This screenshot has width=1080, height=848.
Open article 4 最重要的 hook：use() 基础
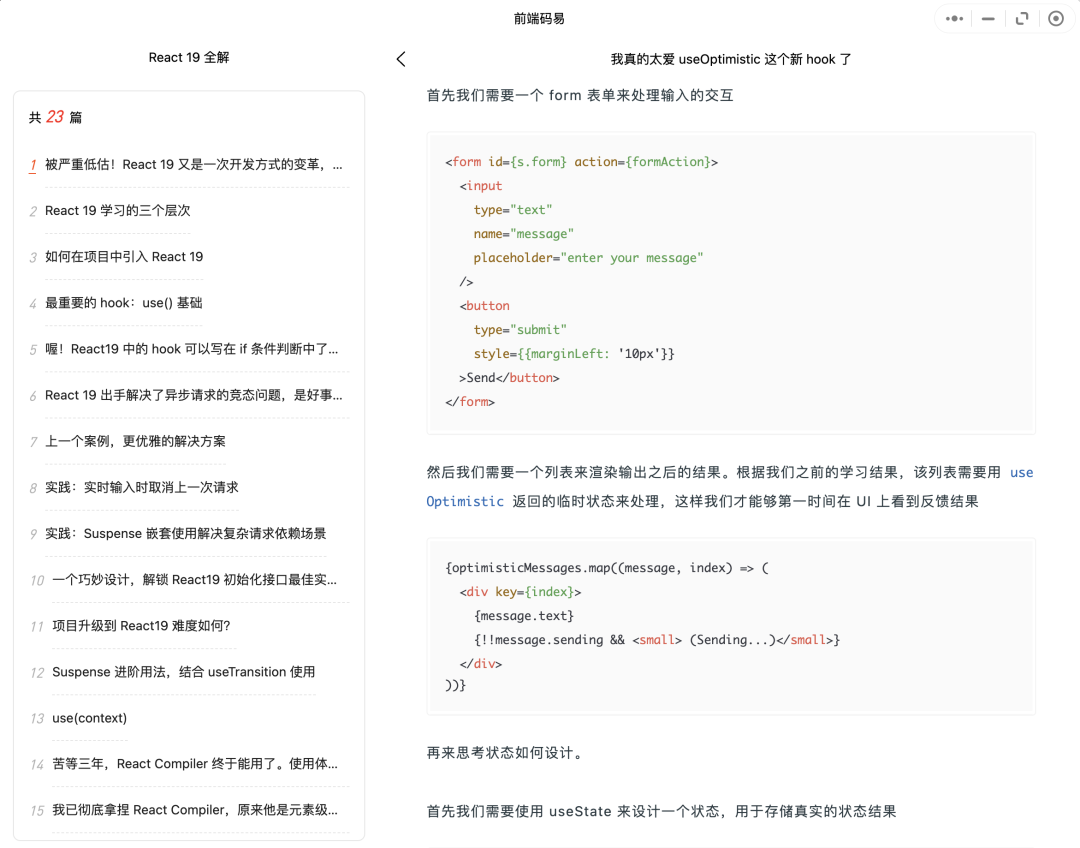click(123, 303)
